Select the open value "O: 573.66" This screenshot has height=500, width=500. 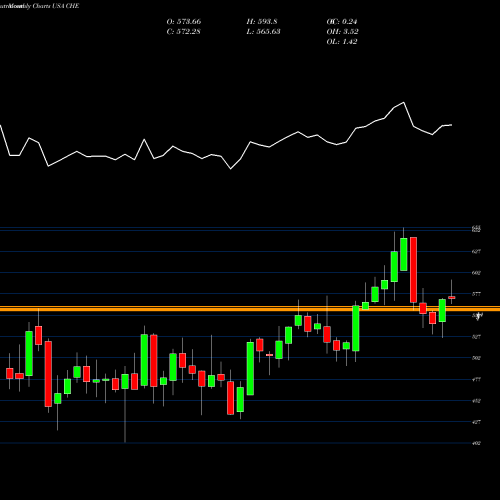pyautogui.click(x=184, y=22)
